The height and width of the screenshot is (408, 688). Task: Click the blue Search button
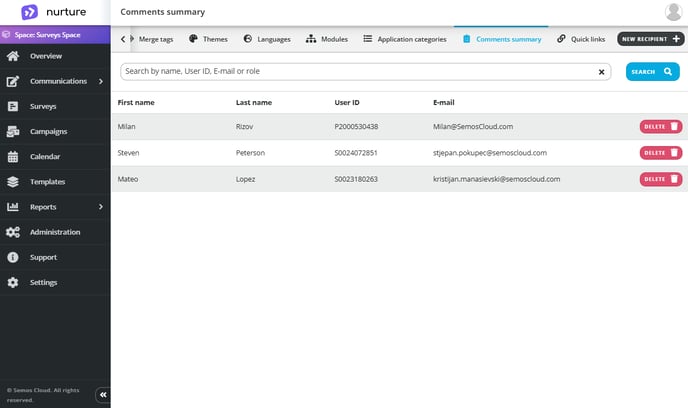click(x=652, y=72)
